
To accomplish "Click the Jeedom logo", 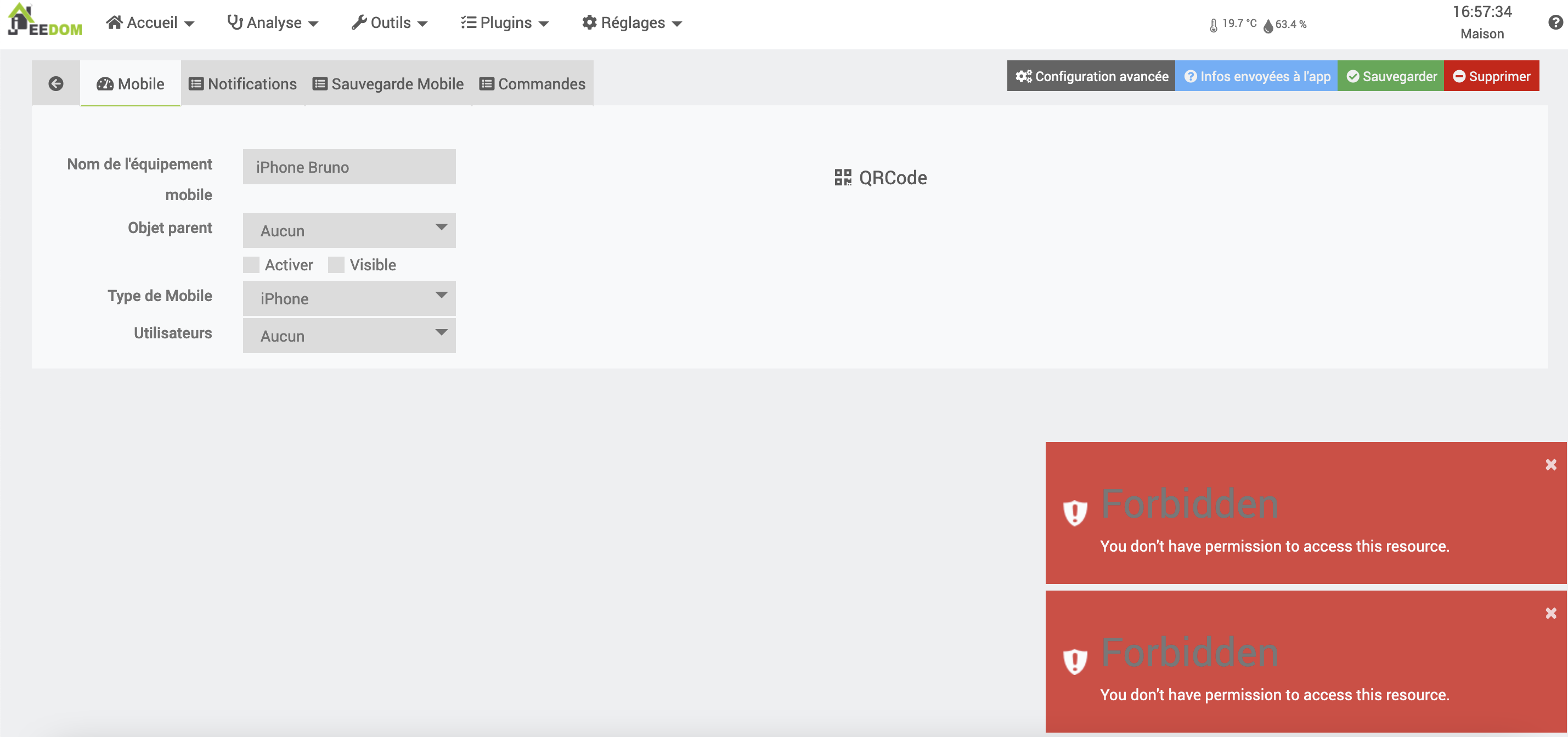I will click(x=44, y=21).
